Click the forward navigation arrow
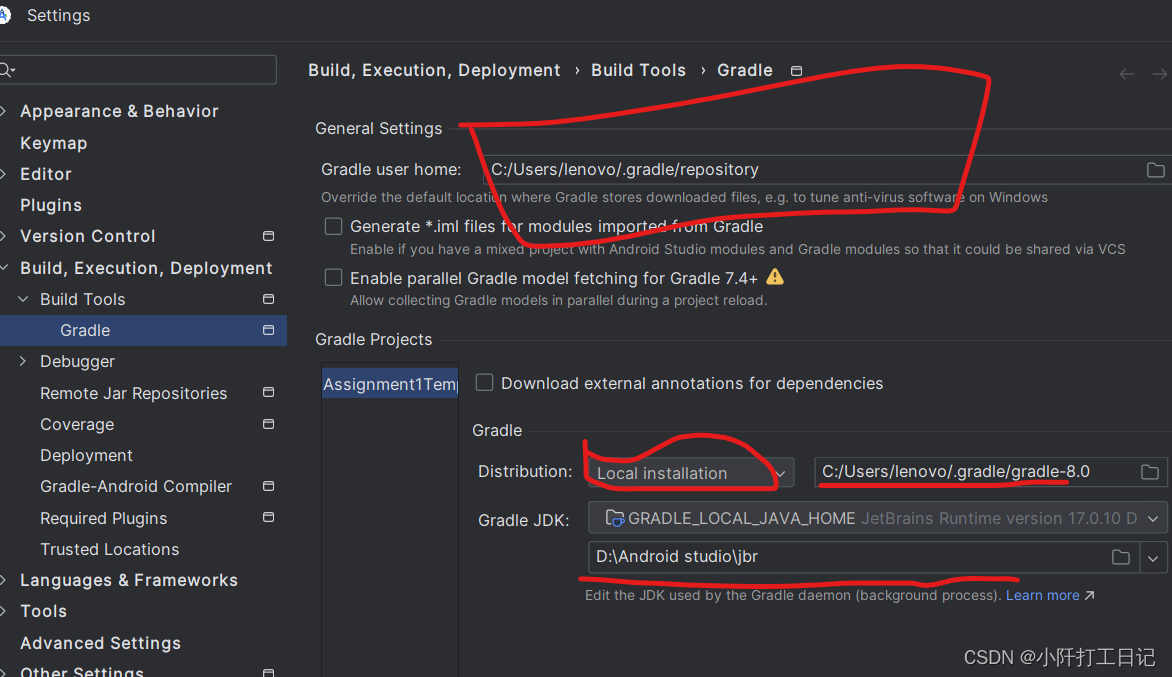 pyautogui.click(x=1159, y=73)
